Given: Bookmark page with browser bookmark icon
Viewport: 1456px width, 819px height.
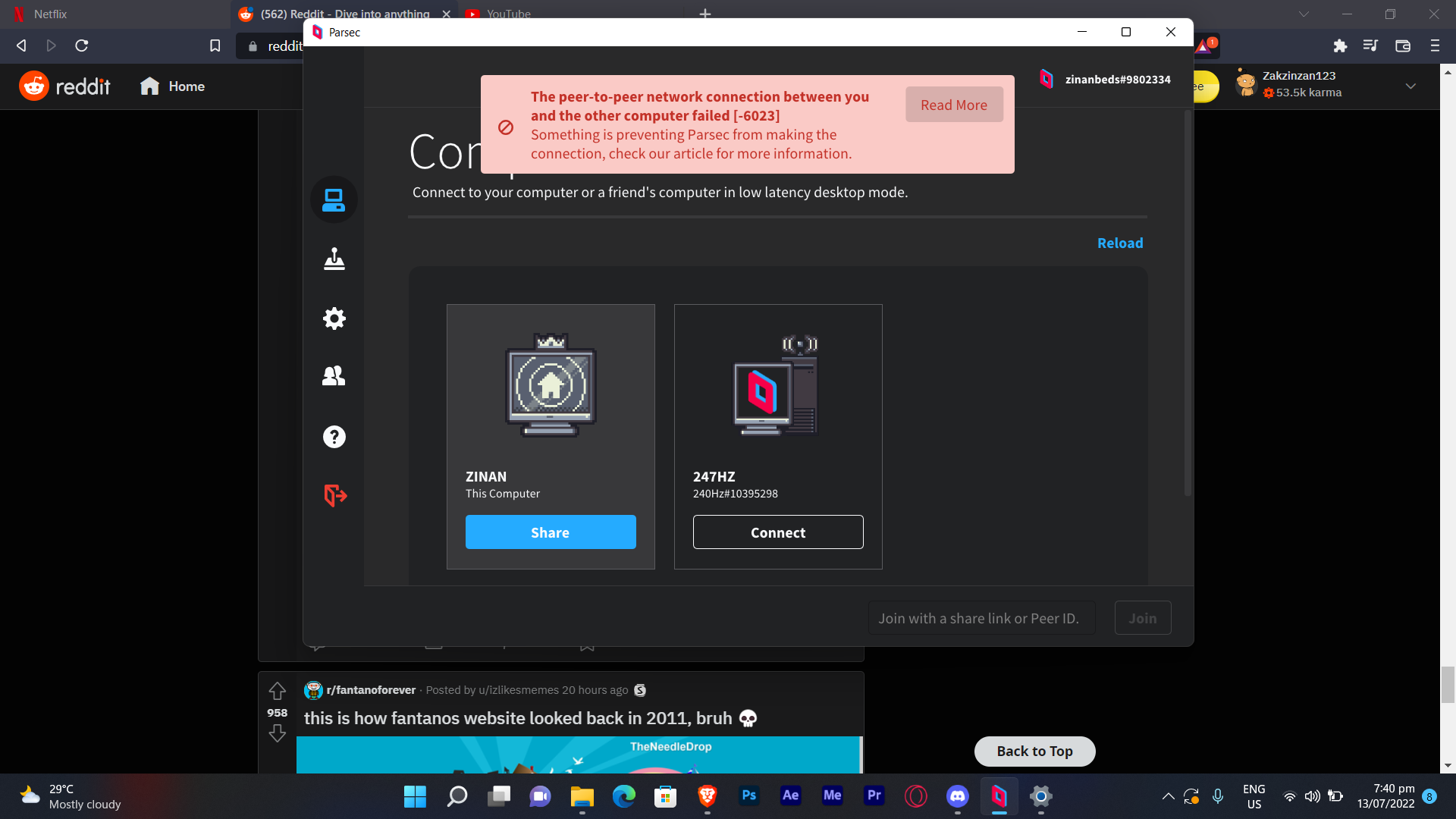Looking at the screenshot, I should tap(215, 45).
